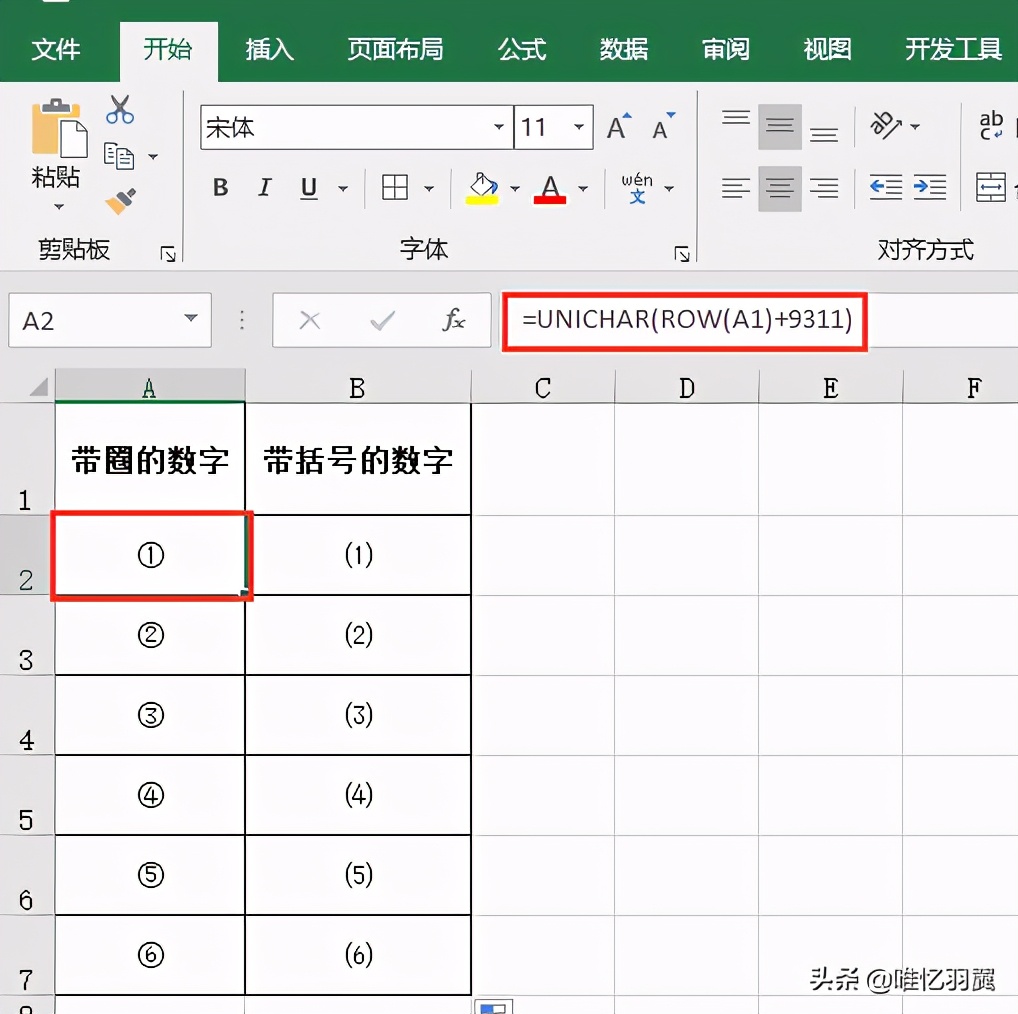Image resolution: width=1018 pixels, height=1014 pixels.
Task: Switch to the 公式 tab
Action: point(522,49)
